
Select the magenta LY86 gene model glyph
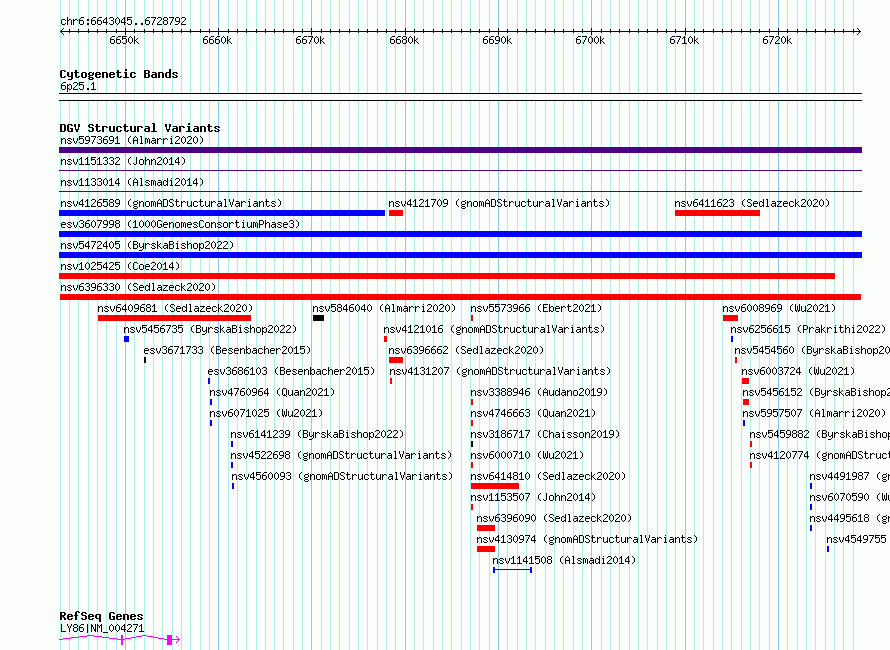coord(120,640)
